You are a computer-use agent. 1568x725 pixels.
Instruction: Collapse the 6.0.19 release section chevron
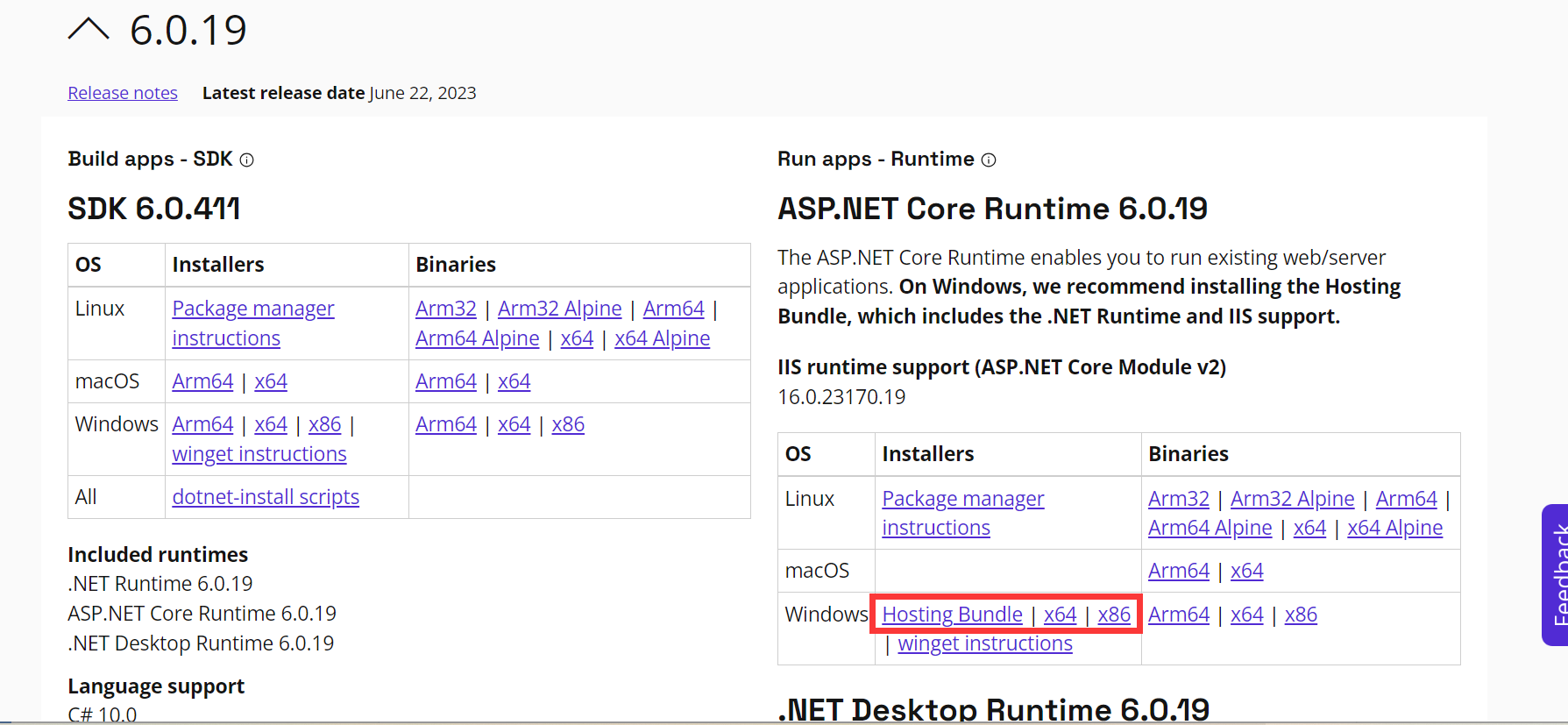click(89, 30)
